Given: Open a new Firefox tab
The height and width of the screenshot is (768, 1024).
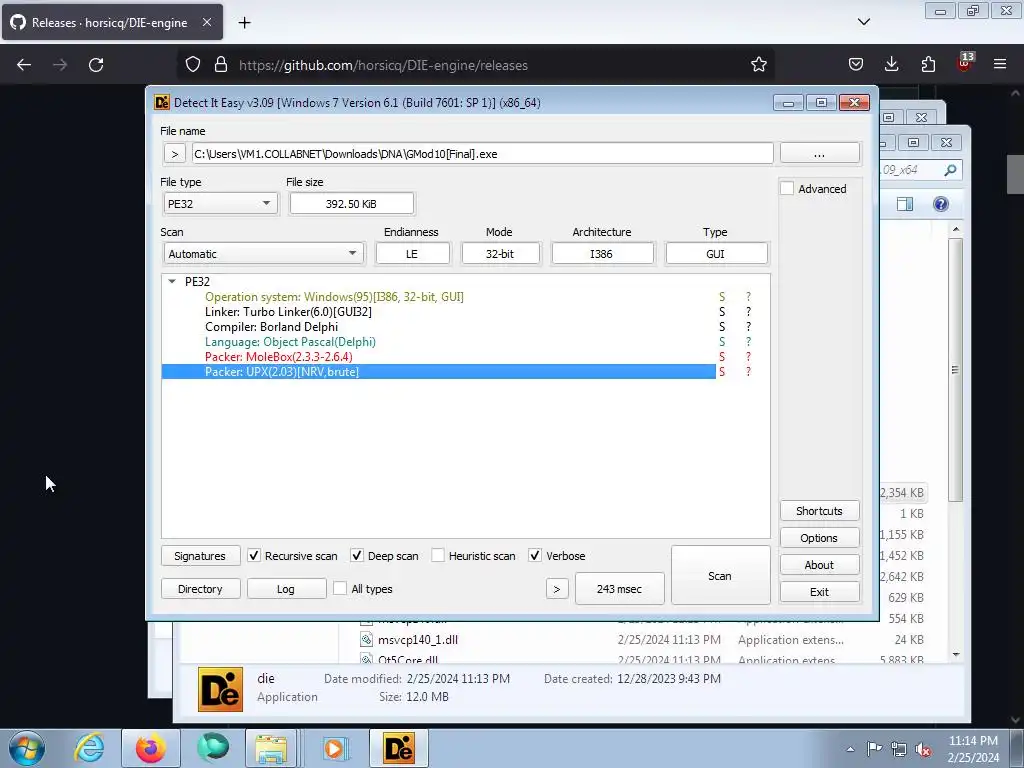Looking at the screenshot, I should 244,23.
